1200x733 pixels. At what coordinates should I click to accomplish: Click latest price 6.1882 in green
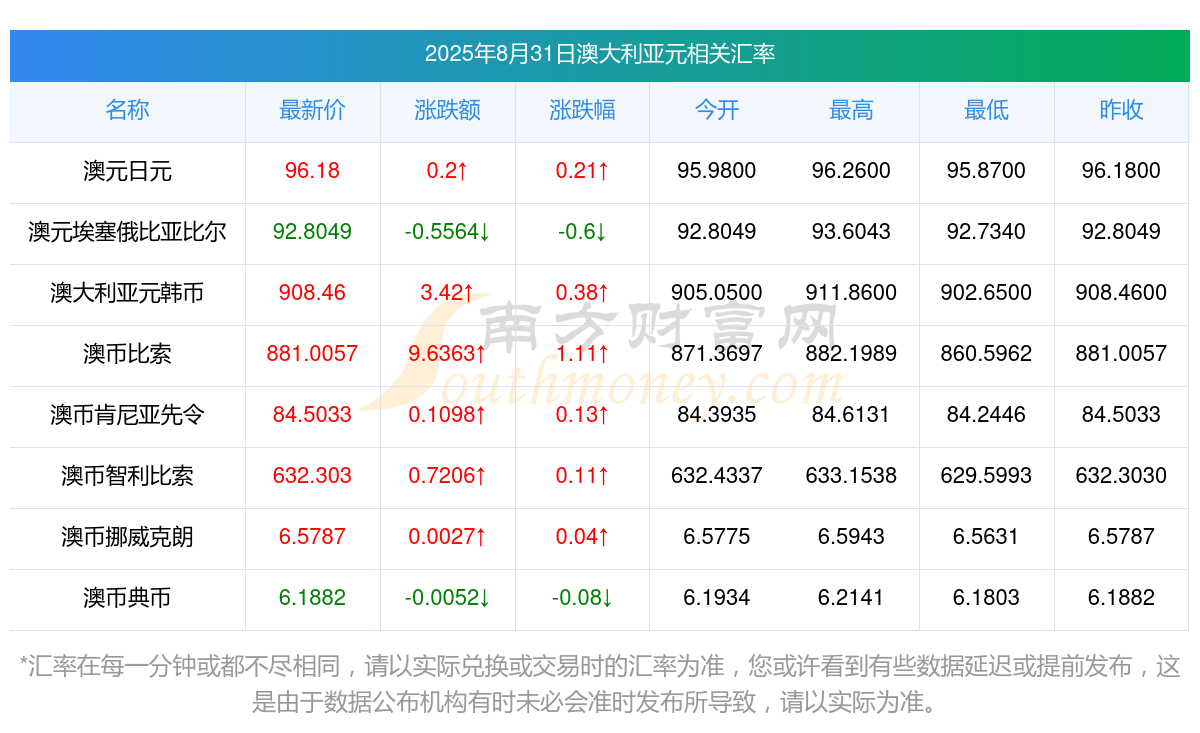(312, 598)
